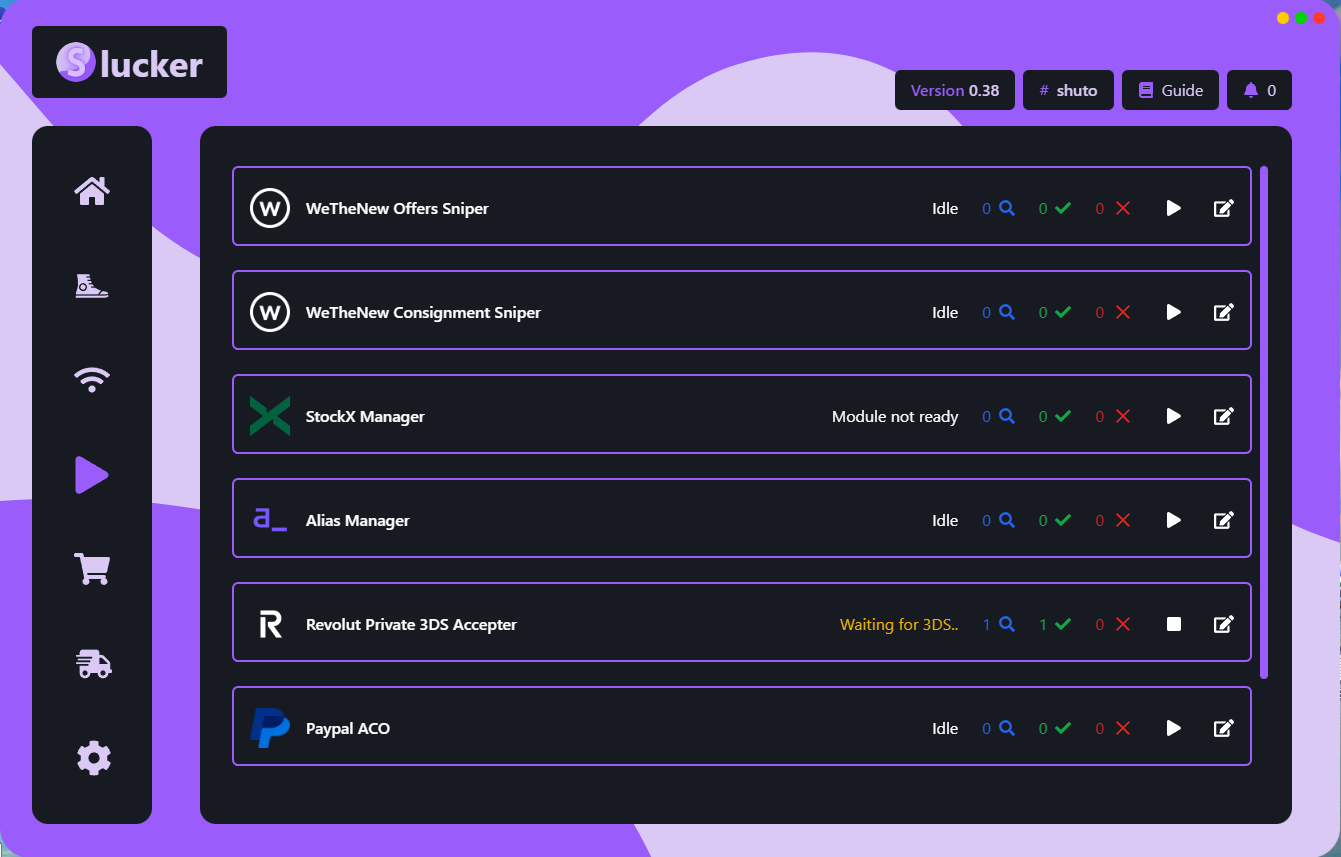Open the sneaker page in sidebar
The width and height of the screenshot is (1341, 857).
click(92, 286)
